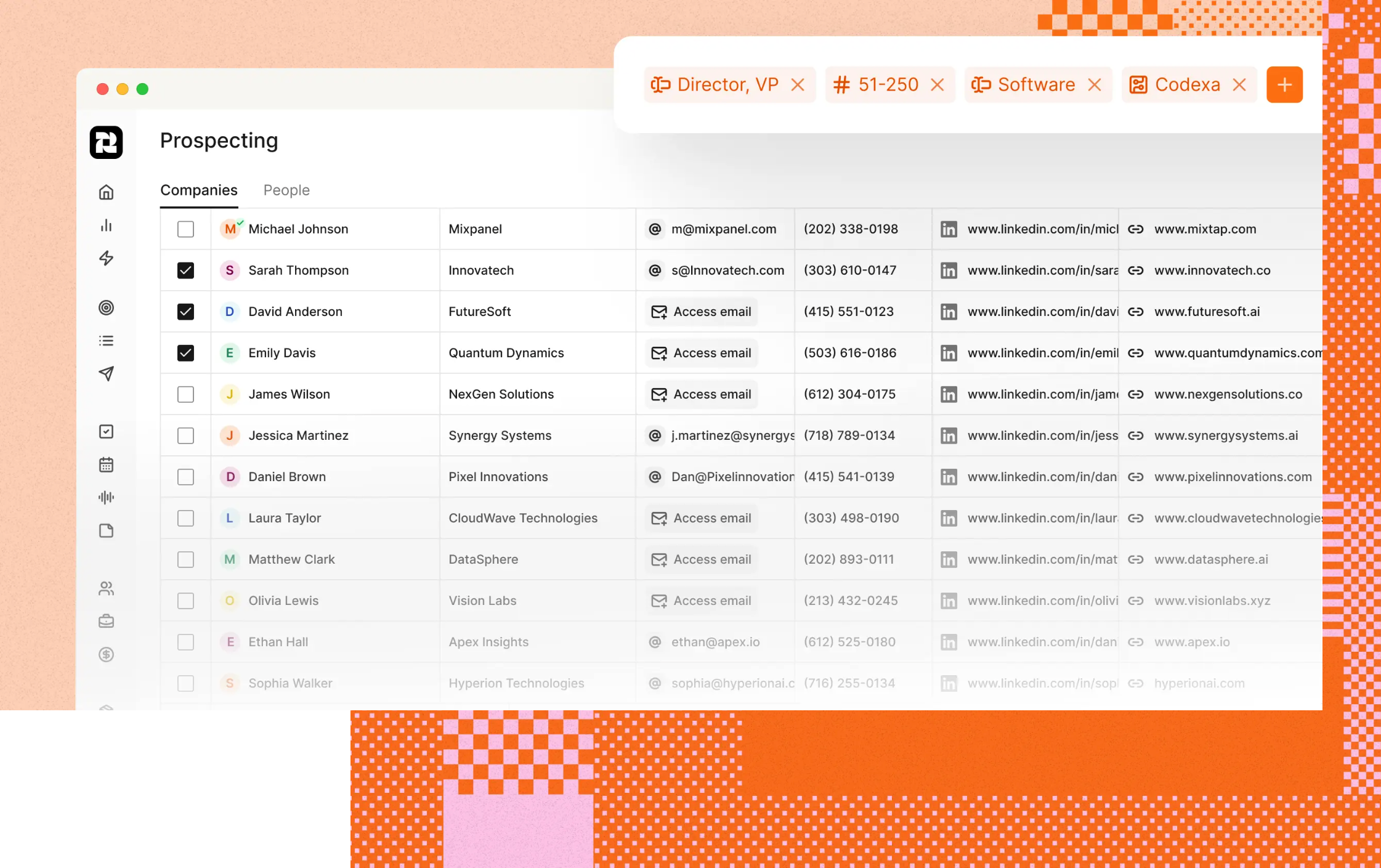Viewport: 1381px width, 868px height.
Task: Open the target bullseye sidebar icon
Action: (x=106, y=307)
